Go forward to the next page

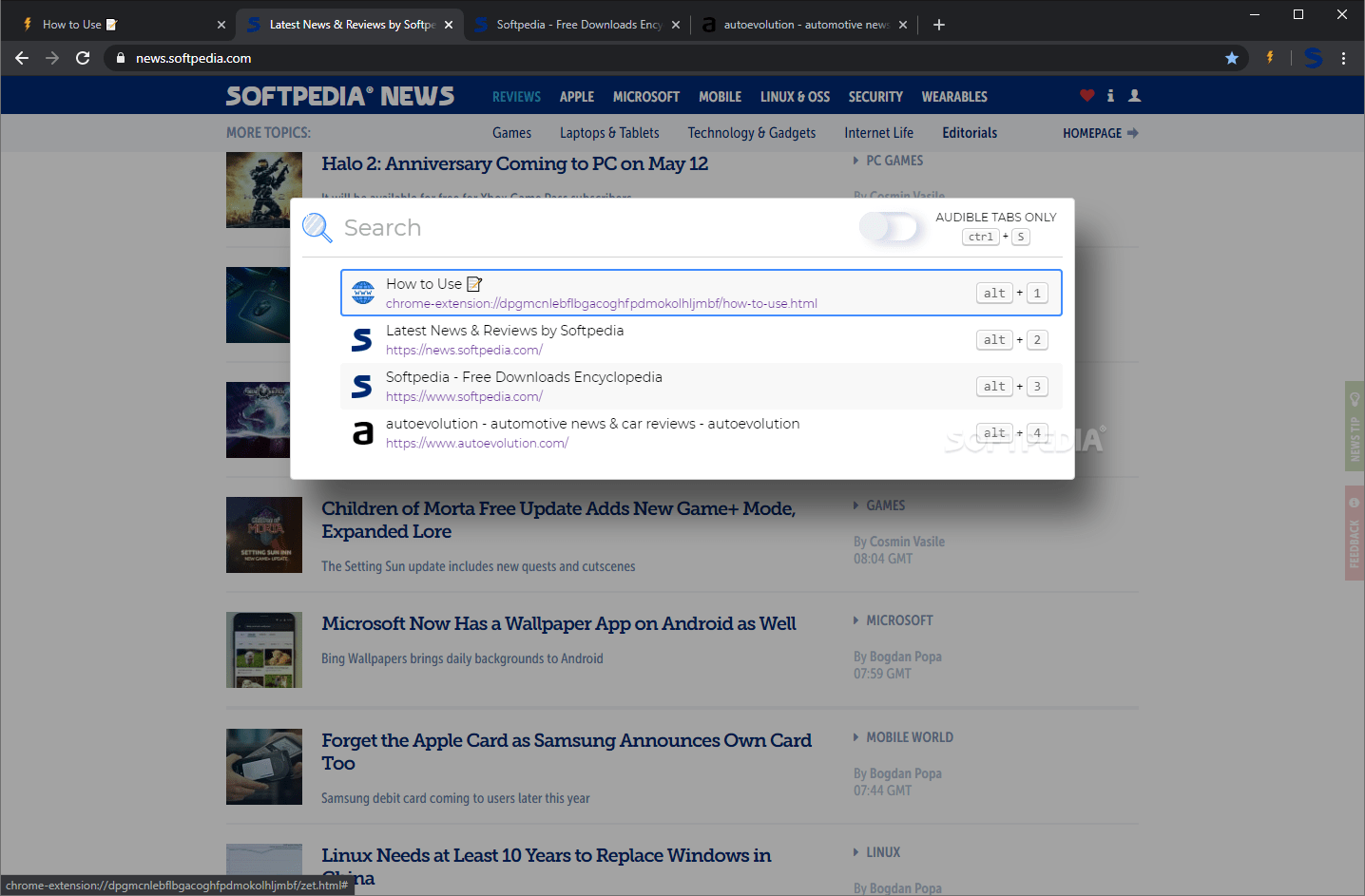click(x=52, y=58)
